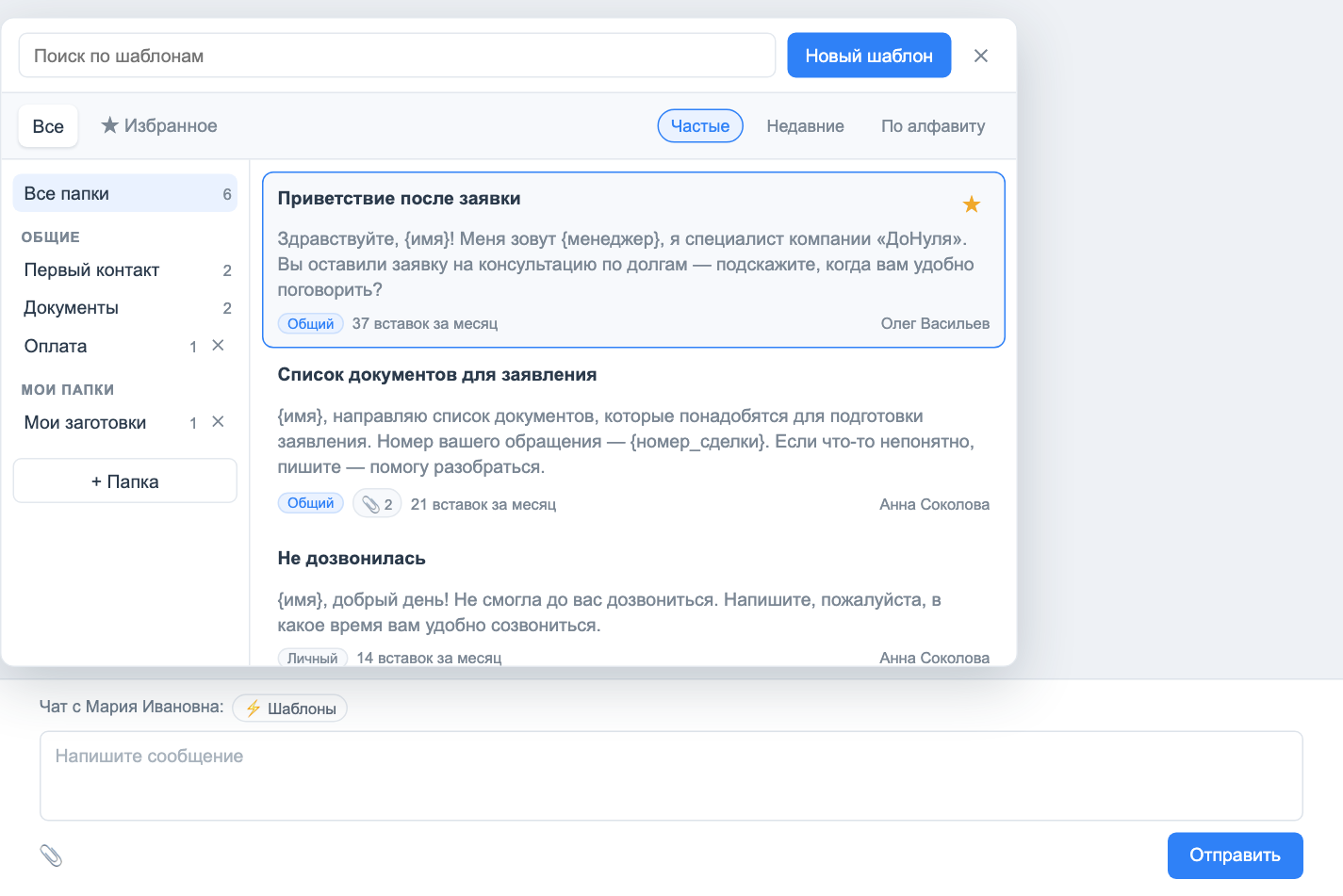Screen dimensions: 1343x896
Task: Click the Напишите сообщение message box
Action: 671,775
